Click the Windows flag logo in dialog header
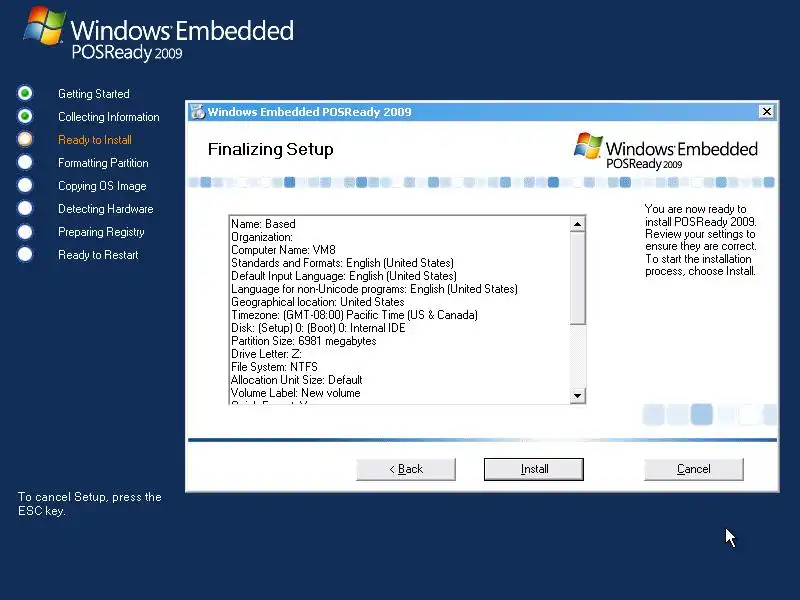This screenshot has width=800, height=600. [588, 146]
